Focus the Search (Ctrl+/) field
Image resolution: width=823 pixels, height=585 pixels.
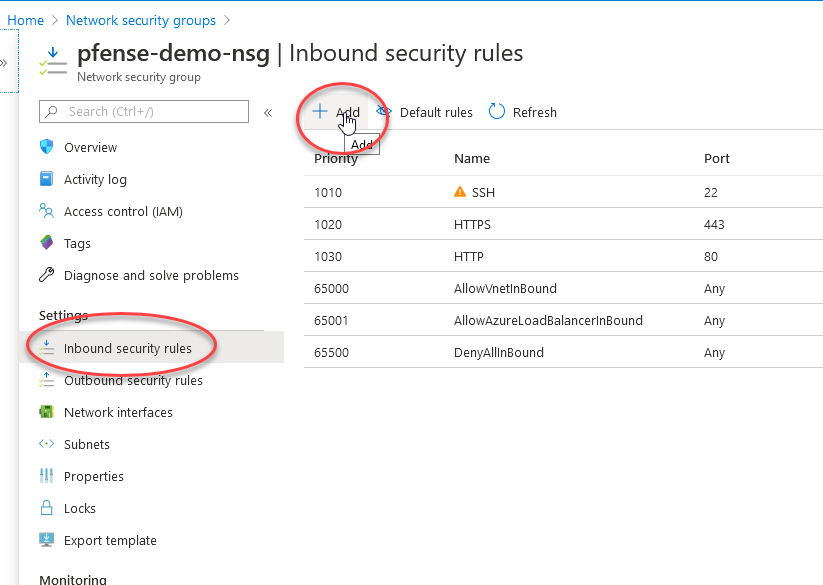[144, 112]
